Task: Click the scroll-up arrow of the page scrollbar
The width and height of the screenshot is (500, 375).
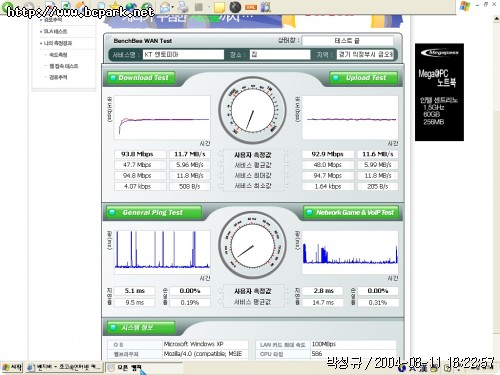Action: click(x=496, y=20)
